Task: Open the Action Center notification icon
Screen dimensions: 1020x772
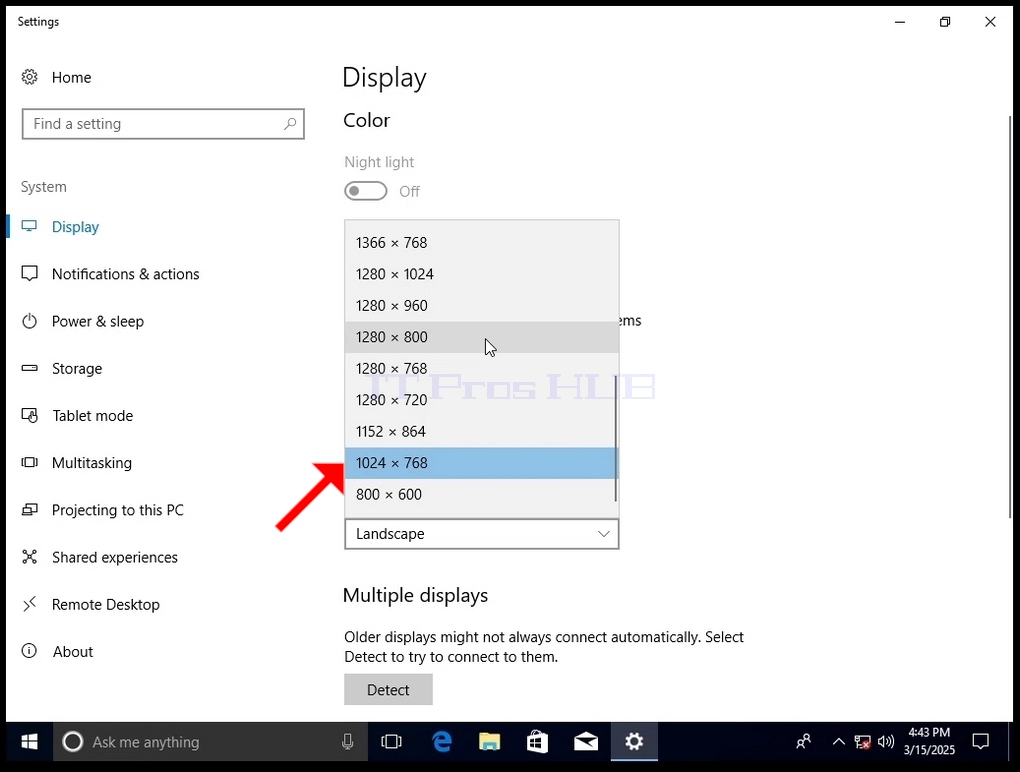Action: click(x=980, y=741)
